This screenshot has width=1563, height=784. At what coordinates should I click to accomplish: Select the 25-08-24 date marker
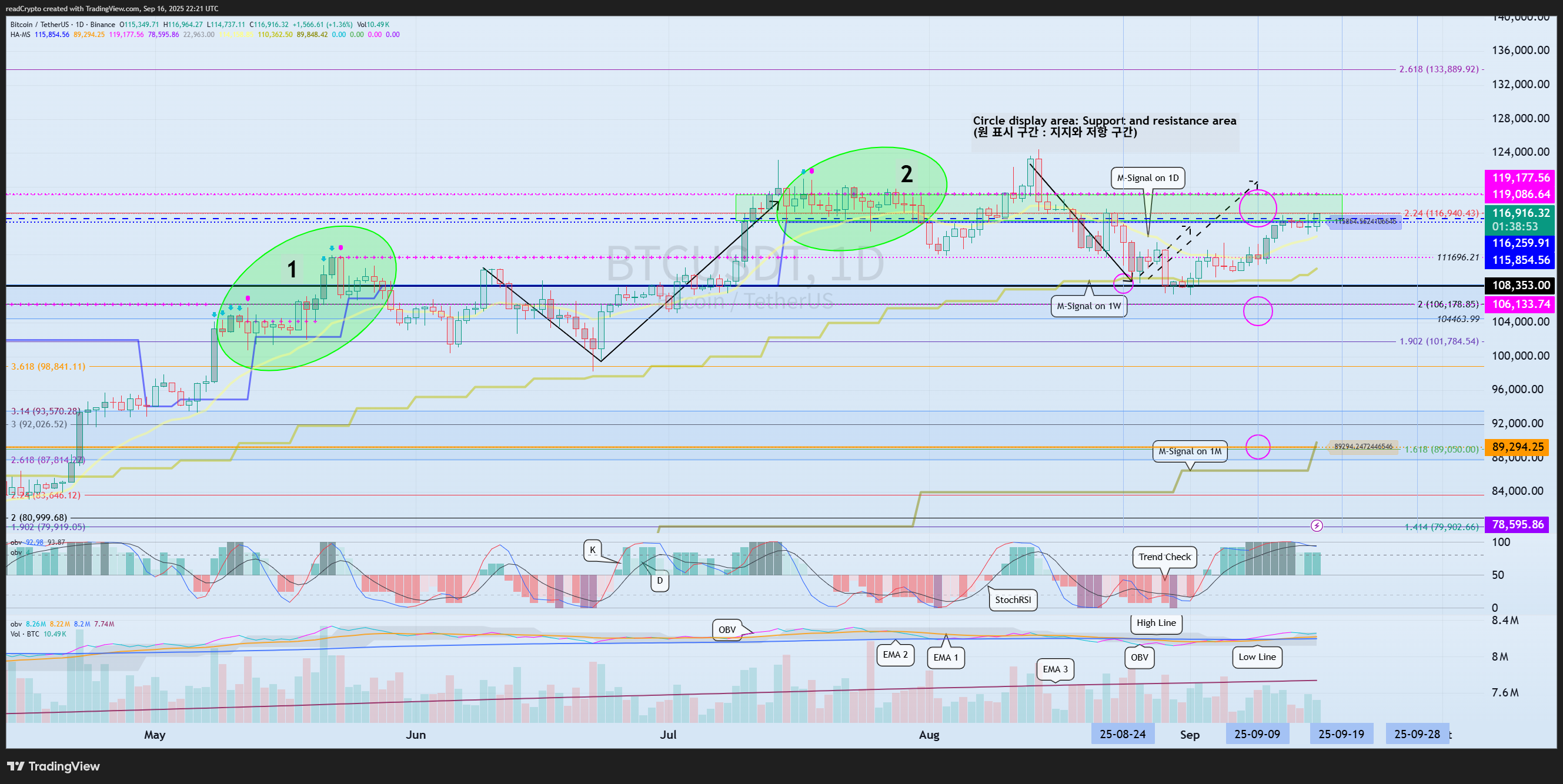(1123, 734)
